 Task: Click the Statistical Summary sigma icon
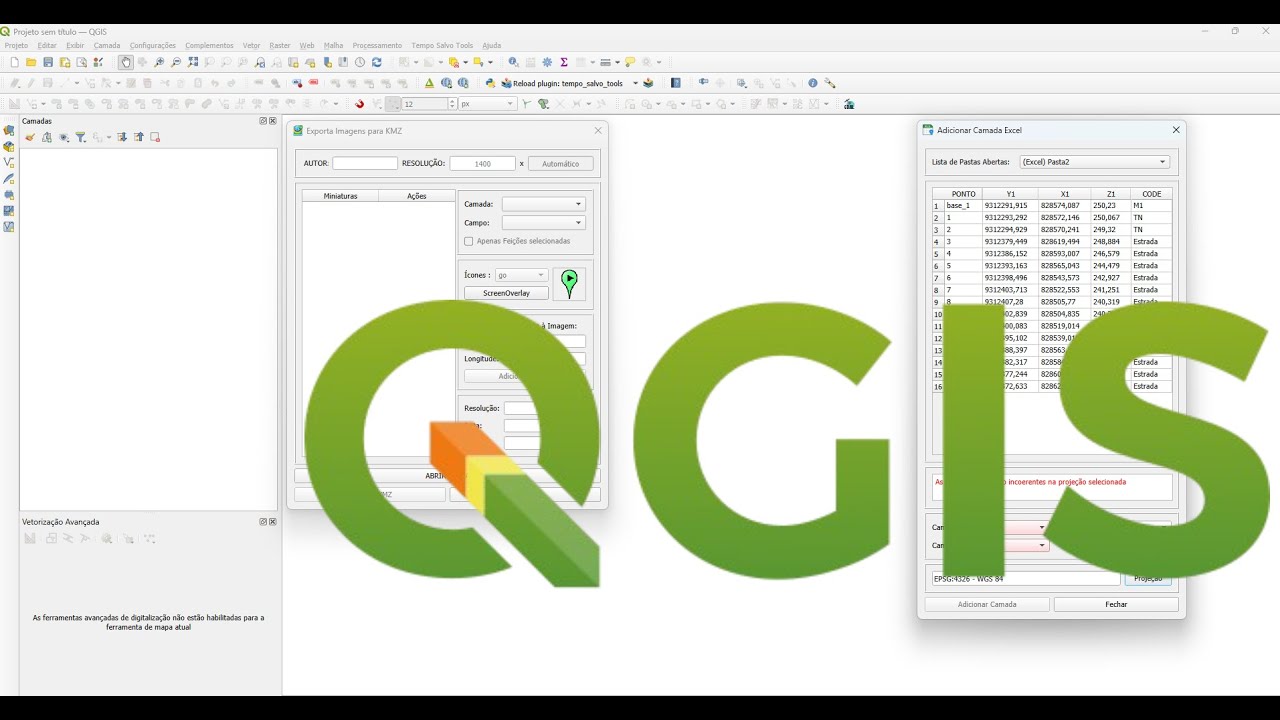[564, 62]
